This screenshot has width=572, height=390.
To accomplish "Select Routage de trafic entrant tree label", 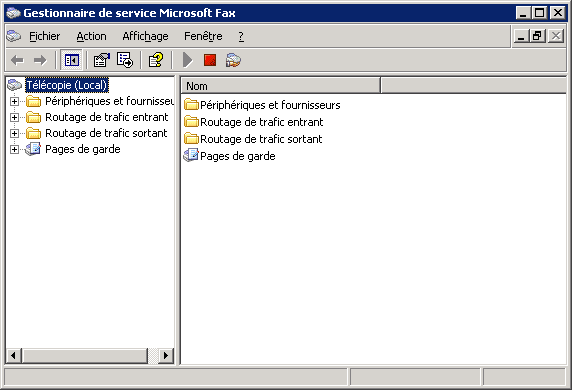I will (x=107, y=117).
